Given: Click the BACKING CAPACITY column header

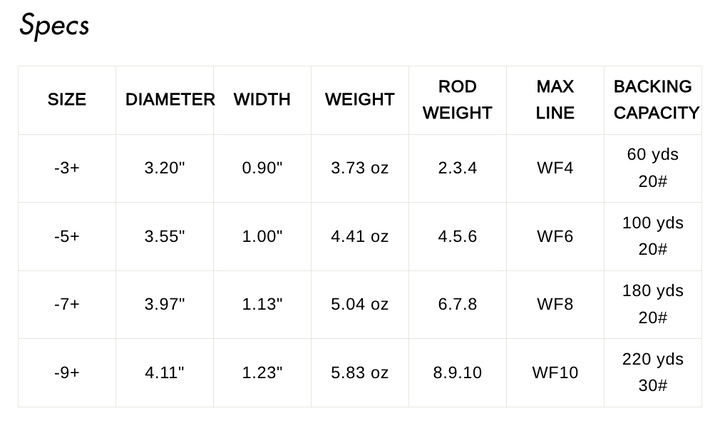Looking at the screenshot, I should [x=656, y=100].
